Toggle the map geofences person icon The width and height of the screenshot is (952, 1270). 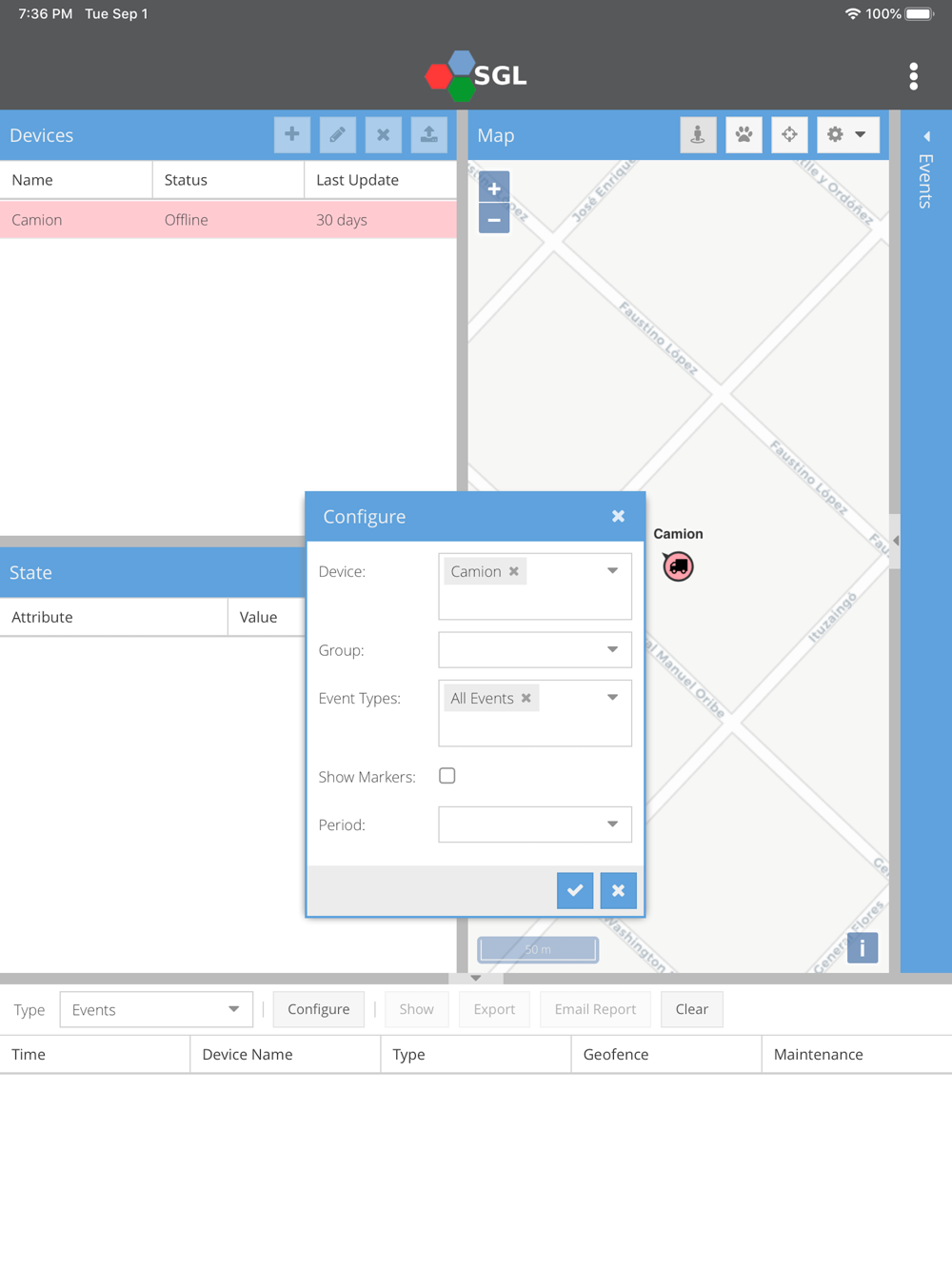pyautogui.click(x=698, y=135)
